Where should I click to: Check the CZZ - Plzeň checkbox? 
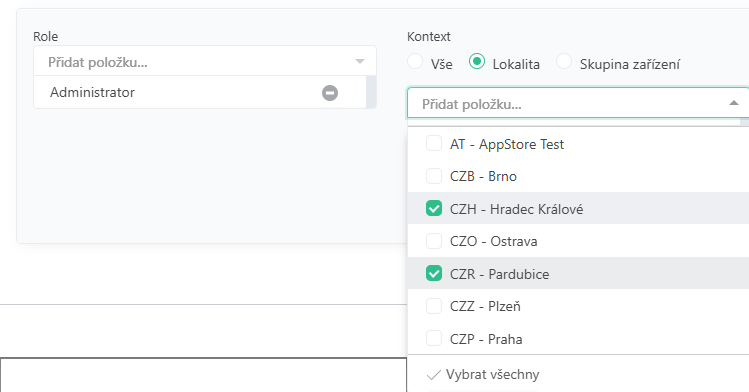tap(434, 306)
